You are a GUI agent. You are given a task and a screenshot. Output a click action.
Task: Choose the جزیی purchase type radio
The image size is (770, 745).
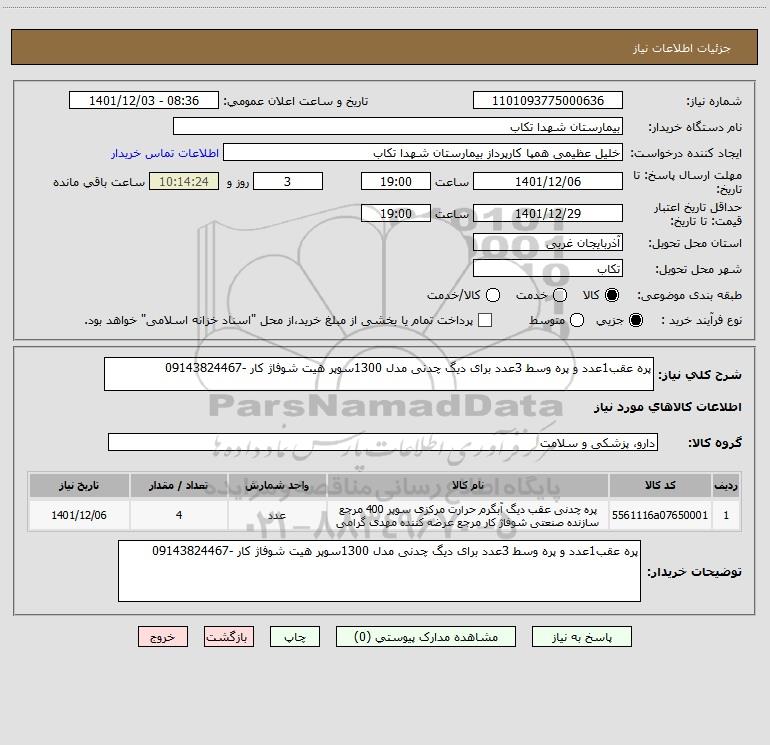point(635,320)
